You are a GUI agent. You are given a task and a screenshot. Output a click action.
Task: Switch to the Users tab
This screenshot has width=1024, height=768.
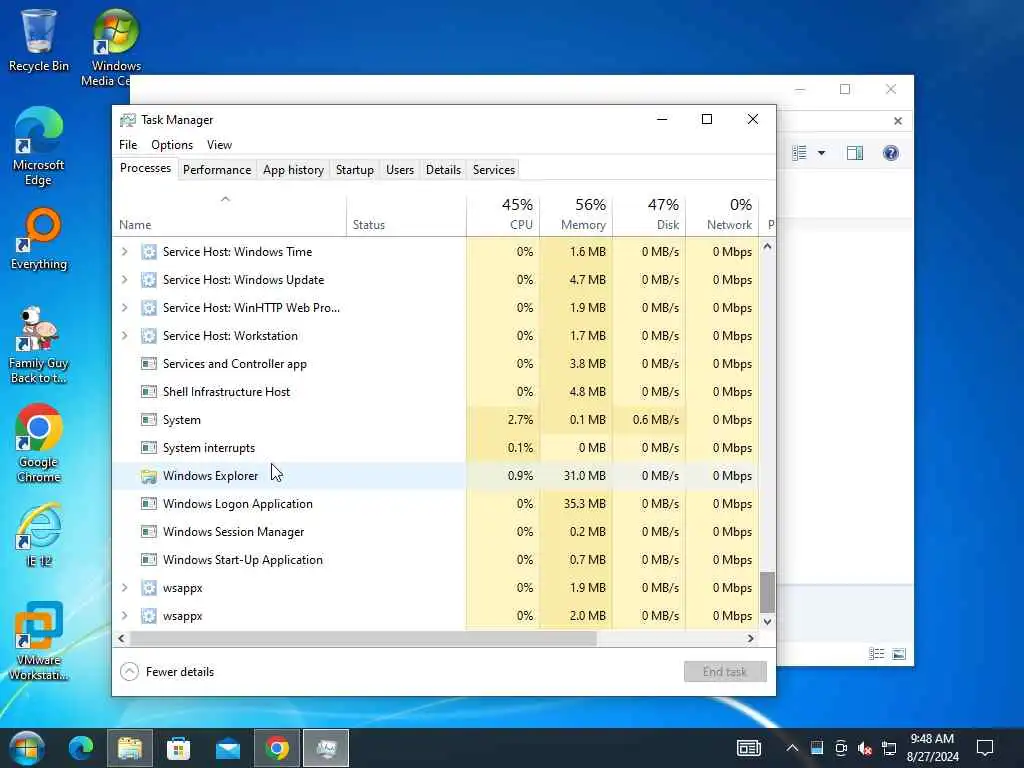(x=400, y=170)
